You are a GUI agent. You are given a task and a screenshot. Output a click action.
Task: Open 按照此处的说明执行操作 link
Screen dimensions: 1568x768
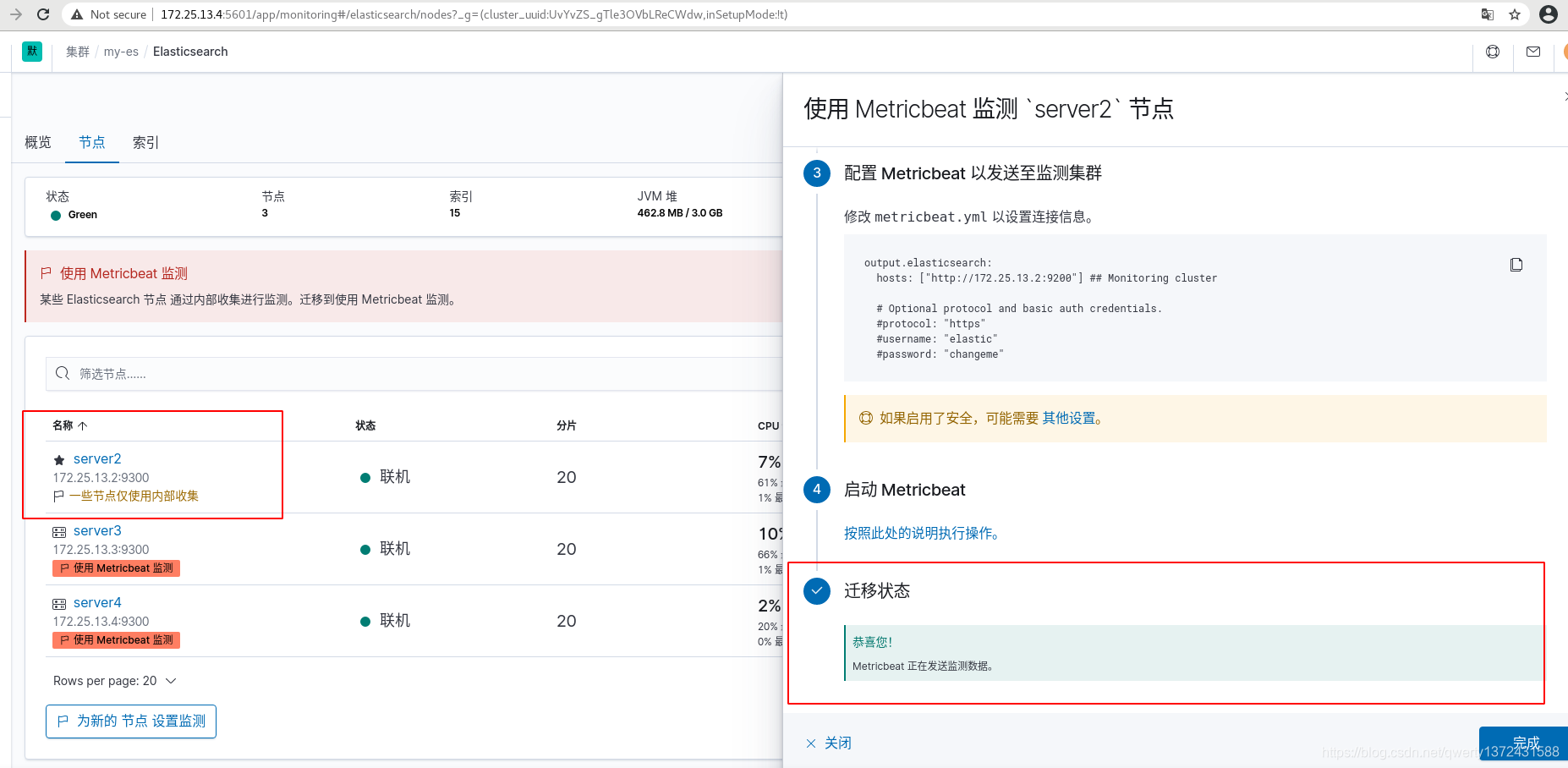[922, 533]
